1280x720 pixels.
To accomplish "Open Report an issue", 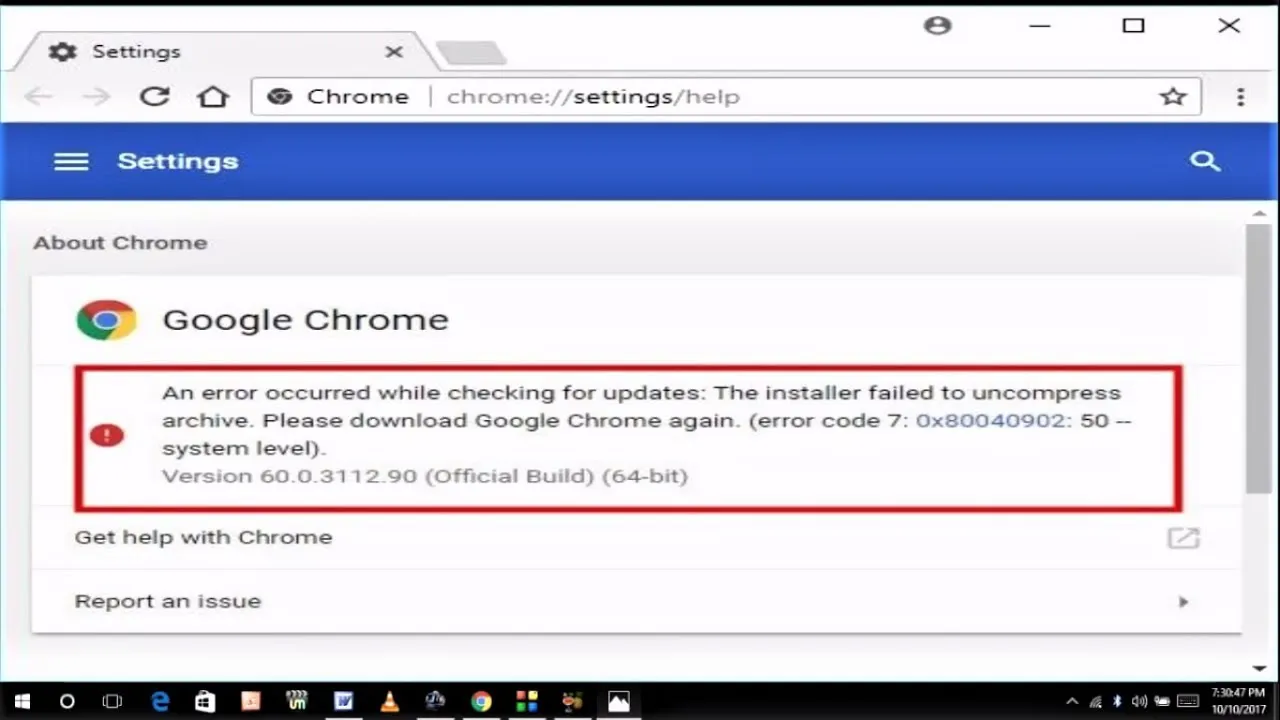I will 637,601.
